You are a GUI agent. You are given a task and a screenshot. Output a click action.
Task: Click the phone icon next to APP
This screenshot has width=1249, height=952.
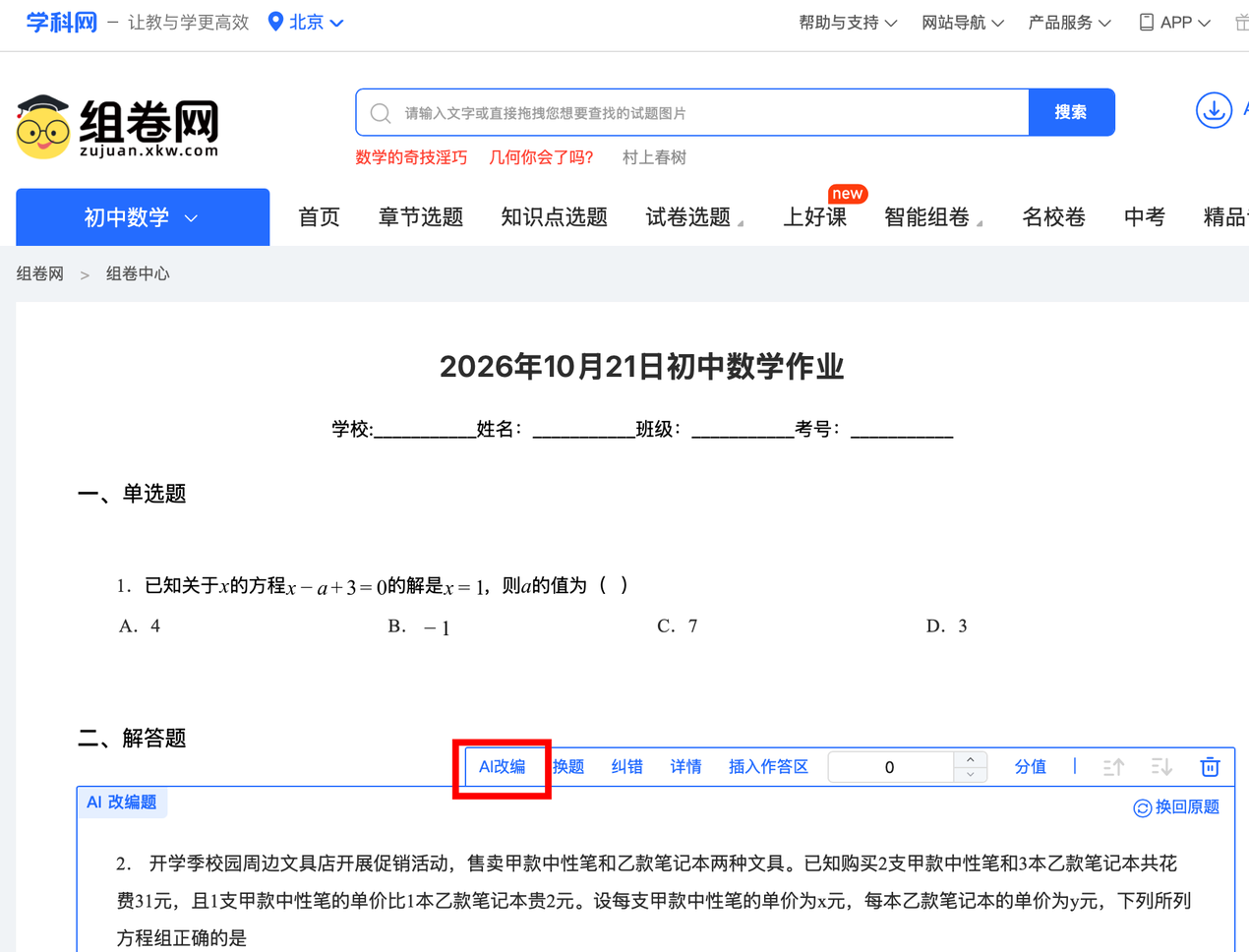click(x=1146, y=22)
